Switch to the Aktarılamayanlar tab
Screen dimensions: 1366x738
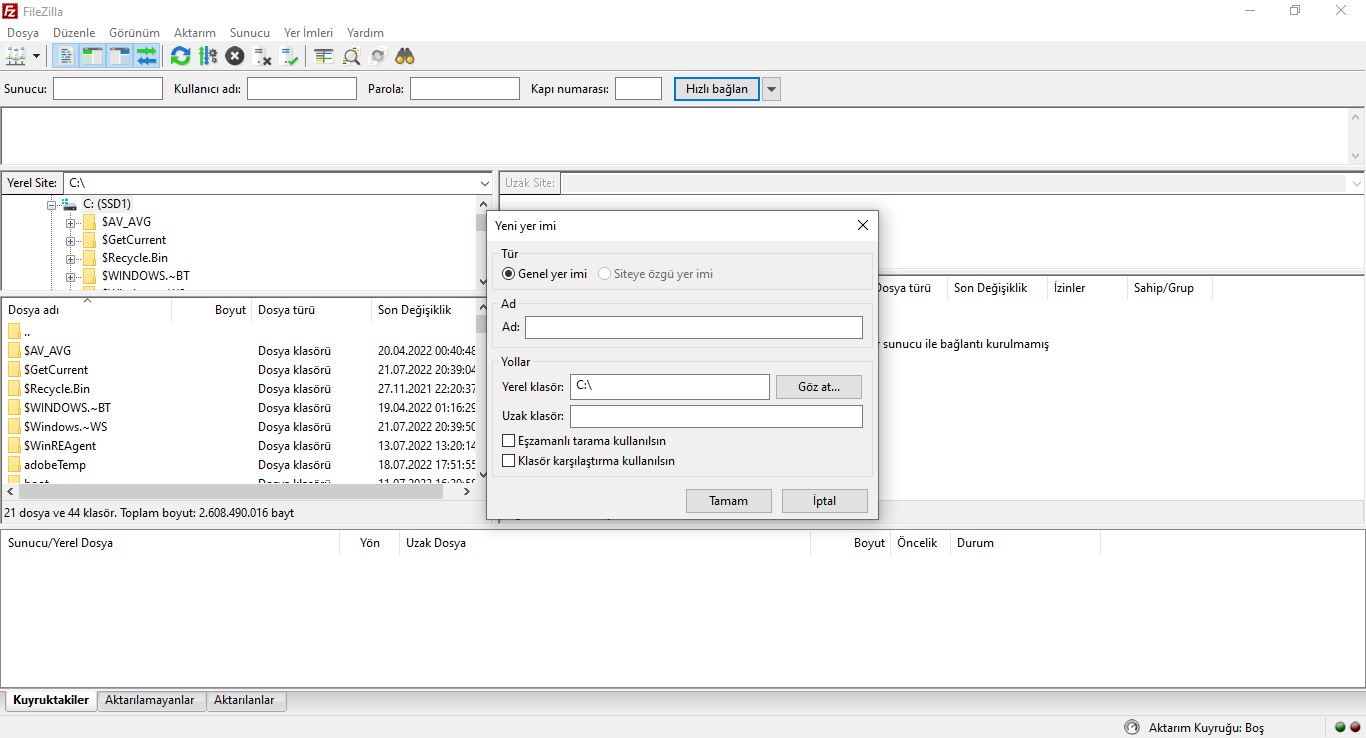point(150,700)
